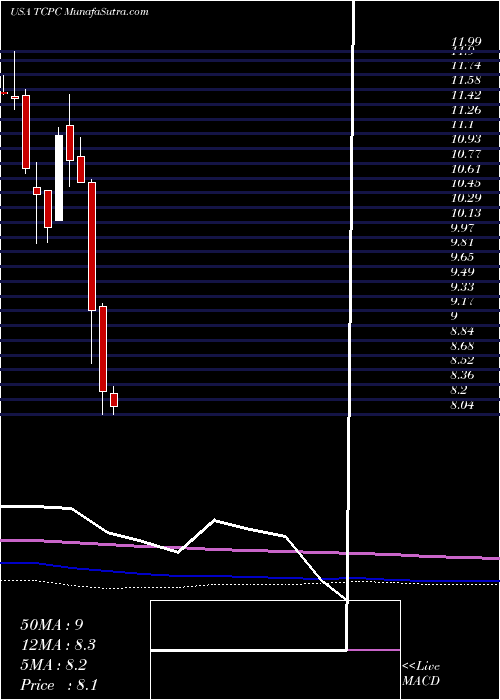
Task: Click the 10.13 price axis label
Action: pyautogui.click(x=466, y=213)
